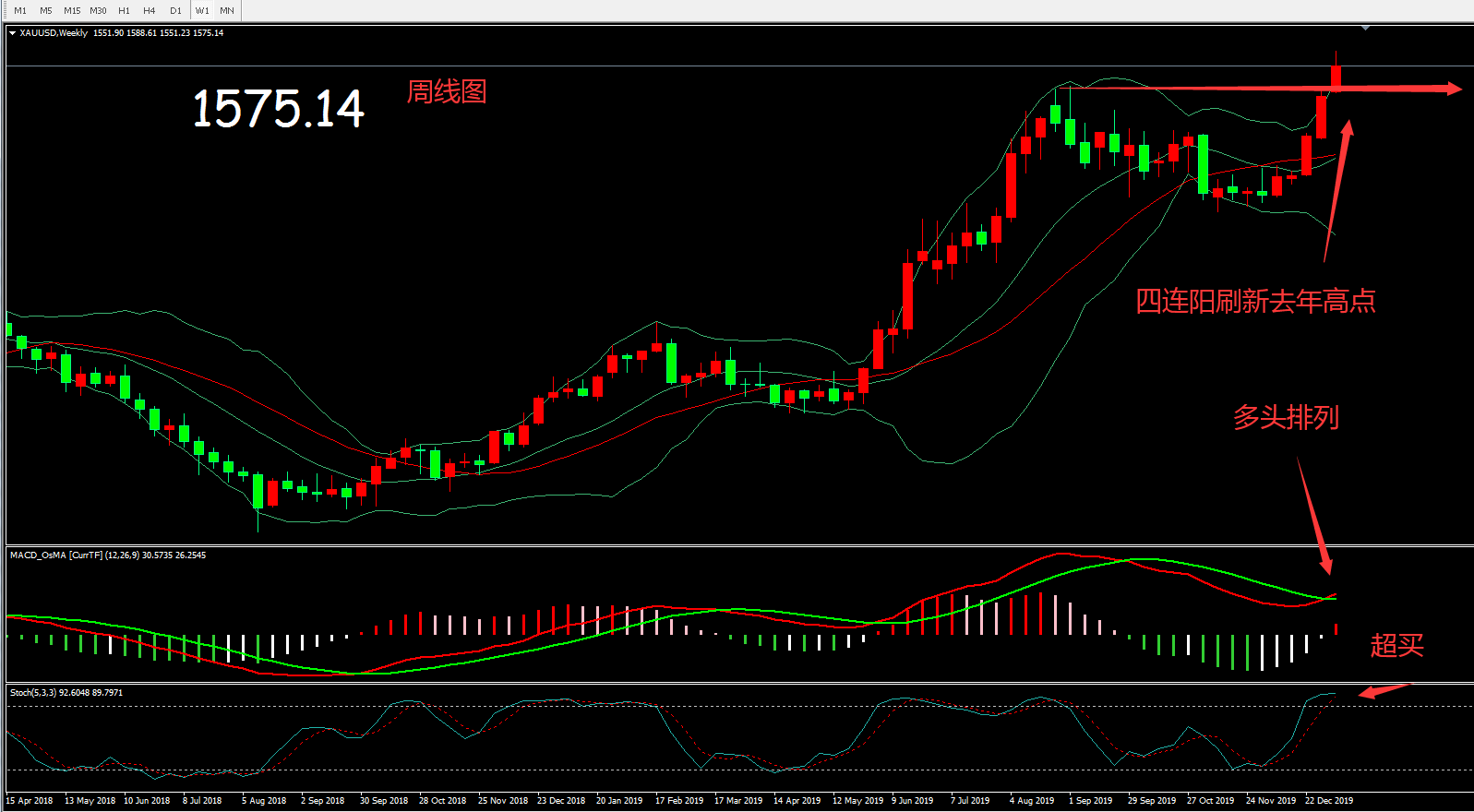
Task: Click the 23 Dec 2018 date label
Action: (x=561, y=801)
